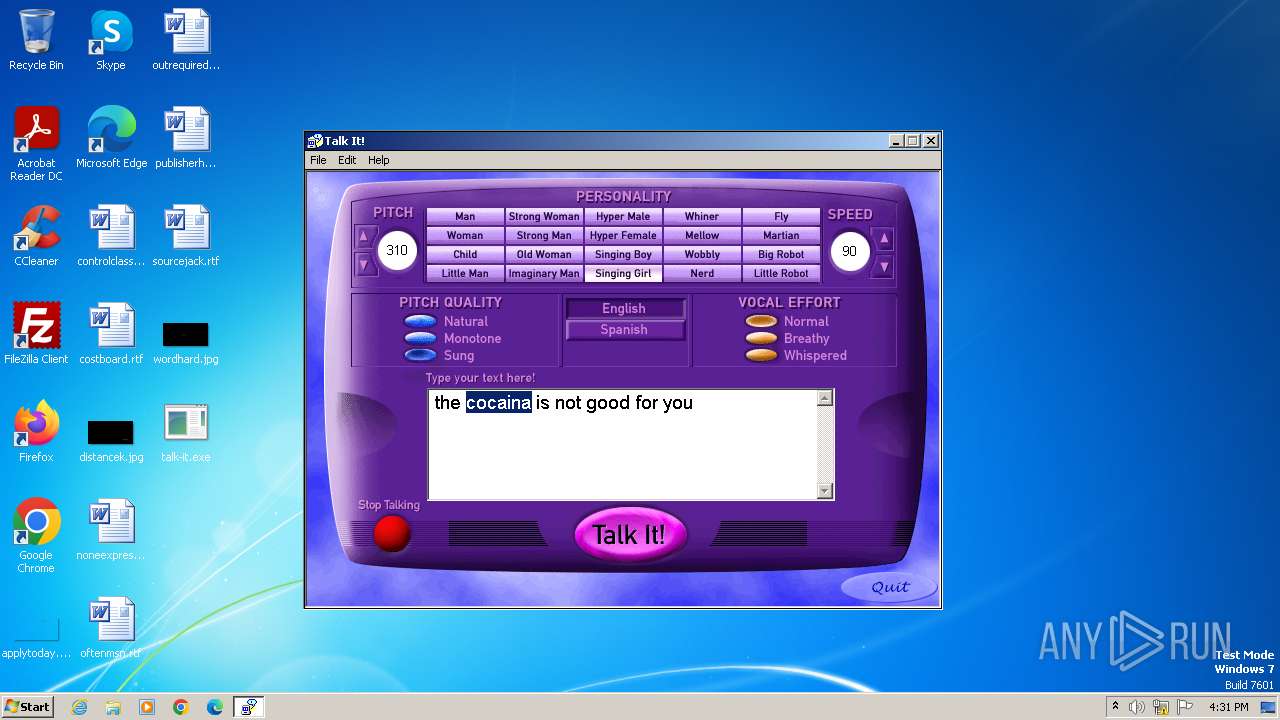Select Whispered vocal effort

761,355
